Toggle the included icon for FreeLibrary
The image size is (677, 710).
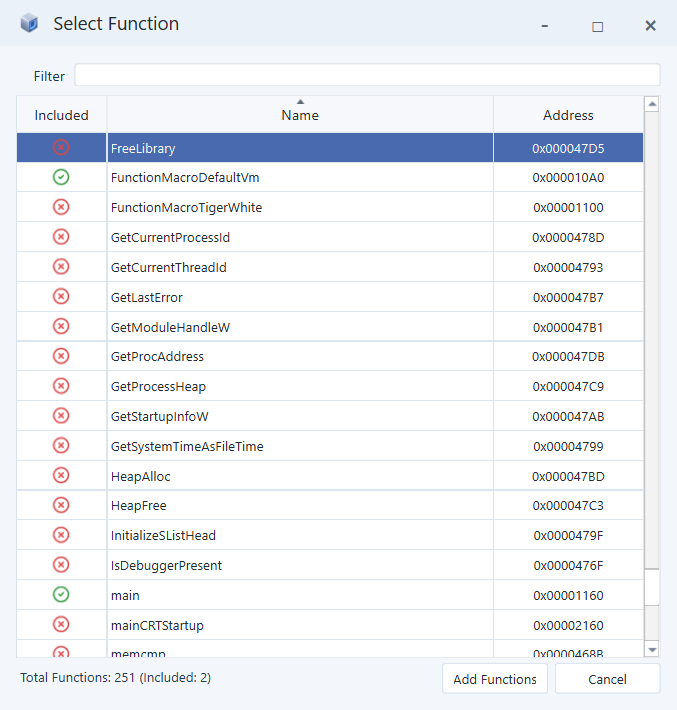click(x=61, y=148)
